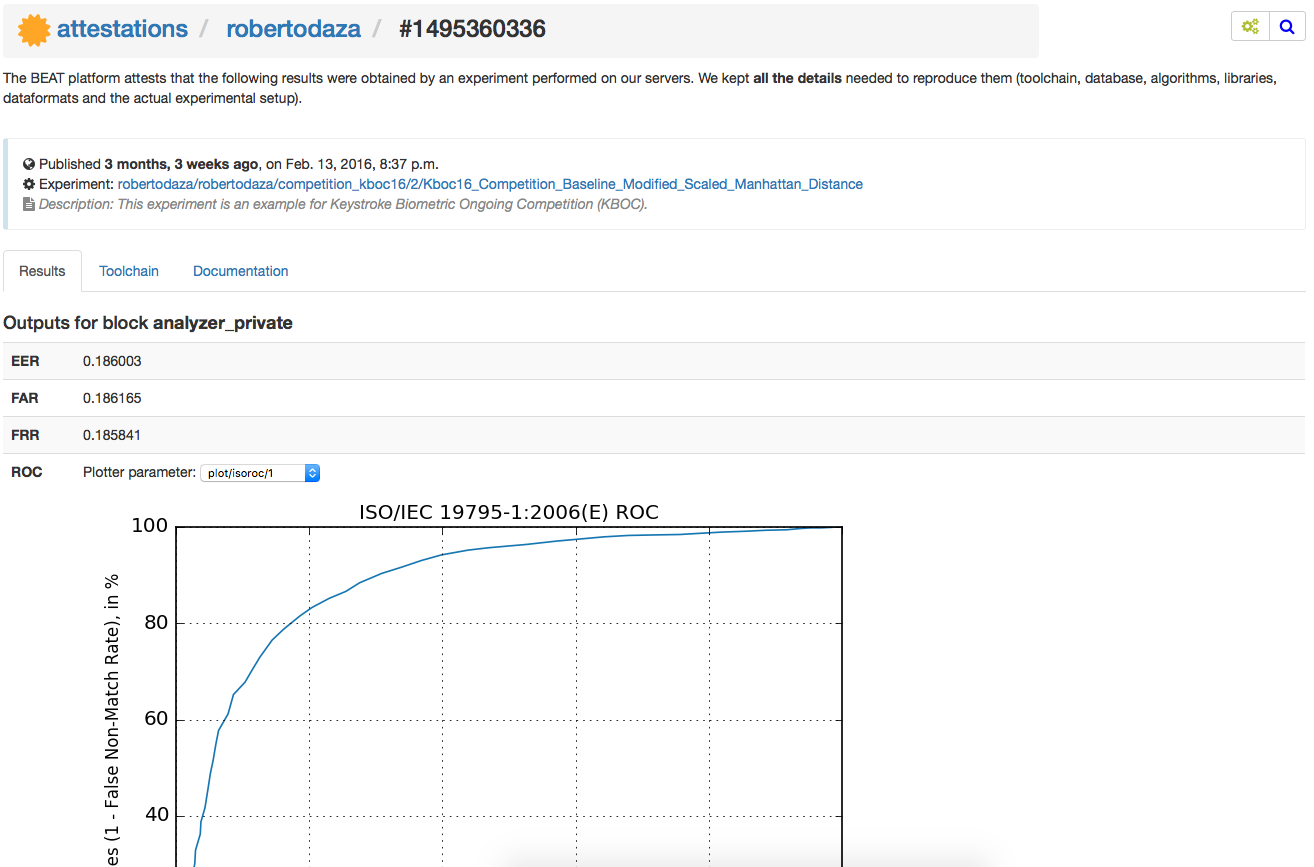Click the attestation number #1495360336
The width and height of the screenshot is (1314, 867).
tap(472, 29)
